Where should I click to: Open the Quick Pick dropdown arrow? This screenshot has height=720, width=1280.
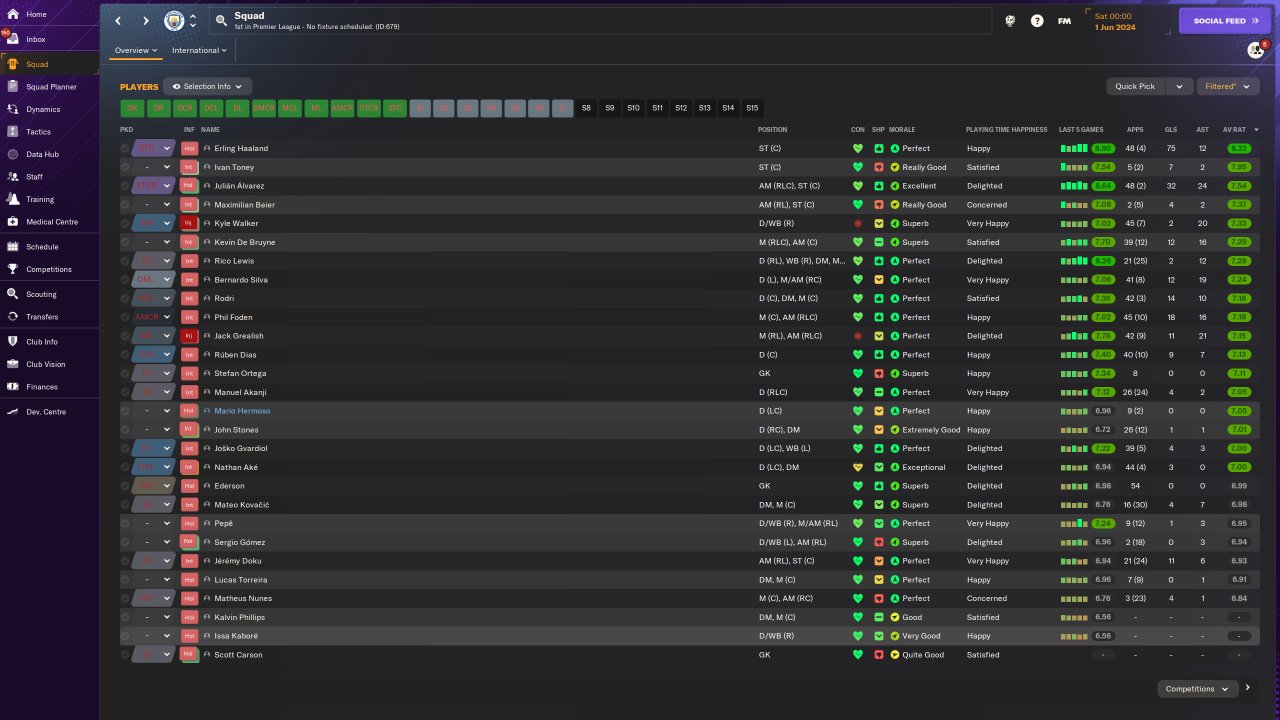(x=1180, y=87)
